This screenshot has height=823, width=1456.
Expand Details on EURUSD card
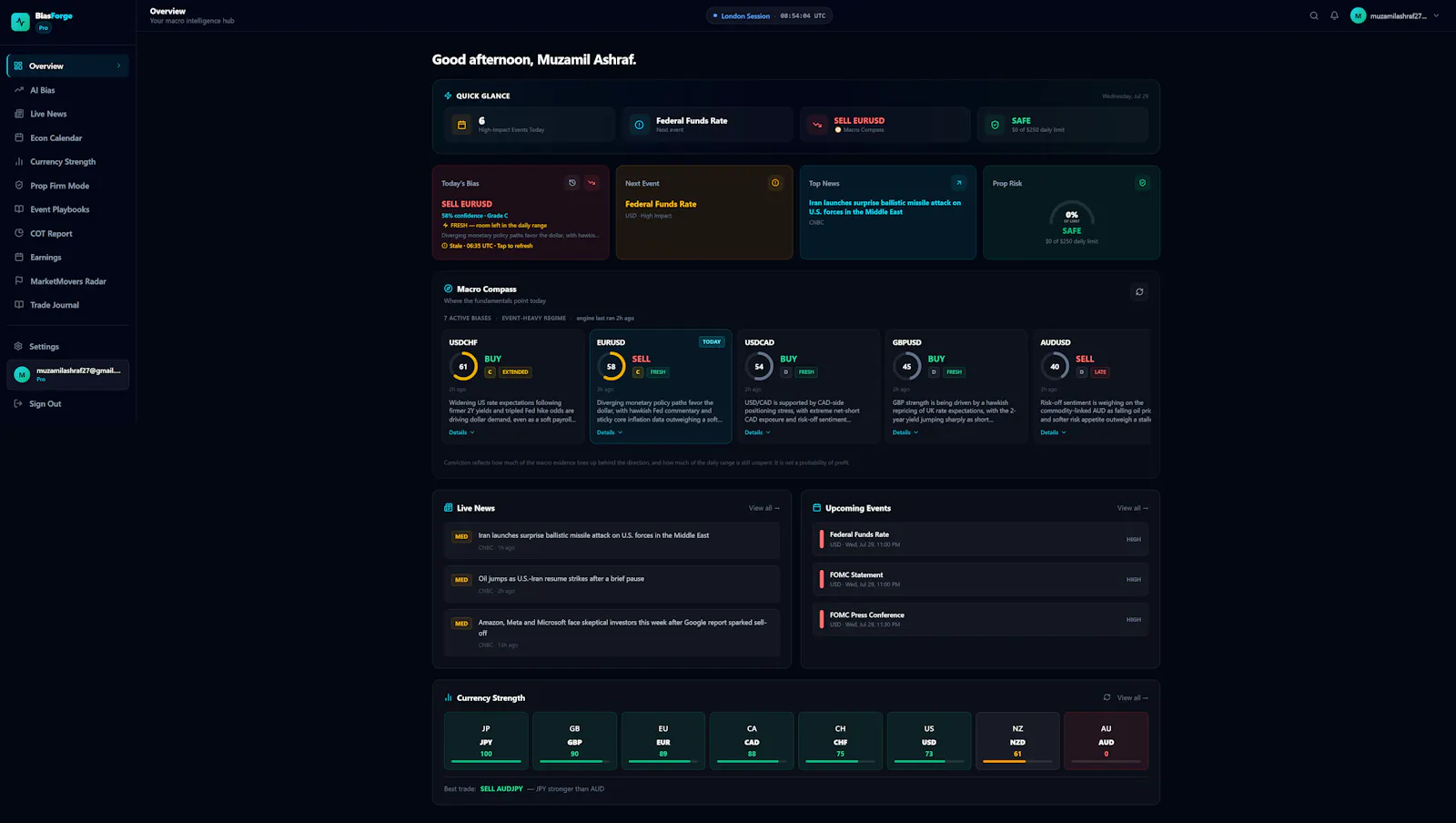click(x=610, y=432)
